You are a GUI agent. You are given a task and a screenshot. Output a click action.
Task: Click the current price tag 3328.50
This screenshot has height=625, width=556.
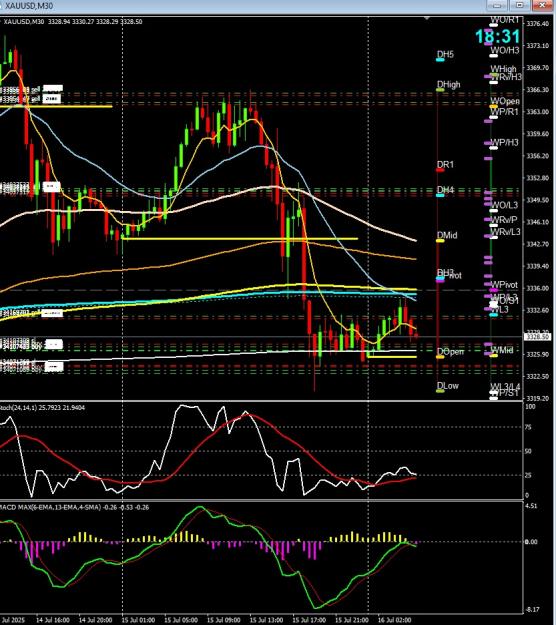pyautogui.click(x=537, y=337)
